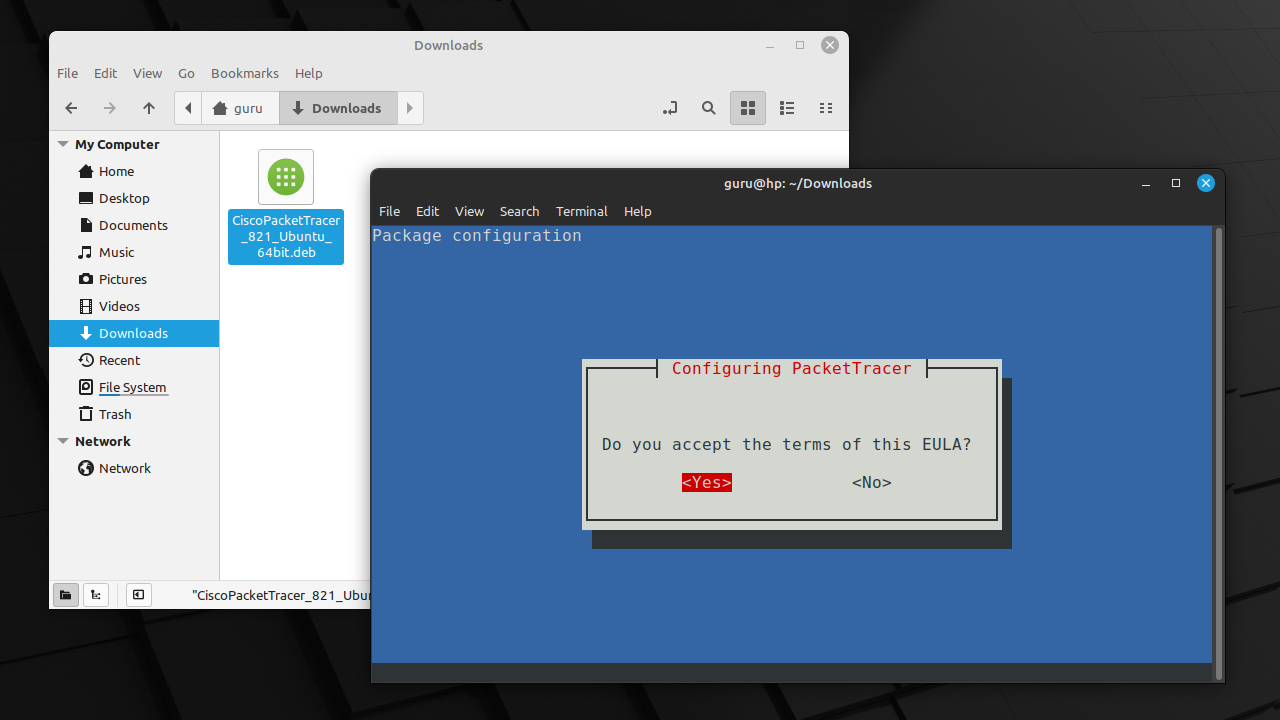Show tree view button in status bar

click(96, 595)
